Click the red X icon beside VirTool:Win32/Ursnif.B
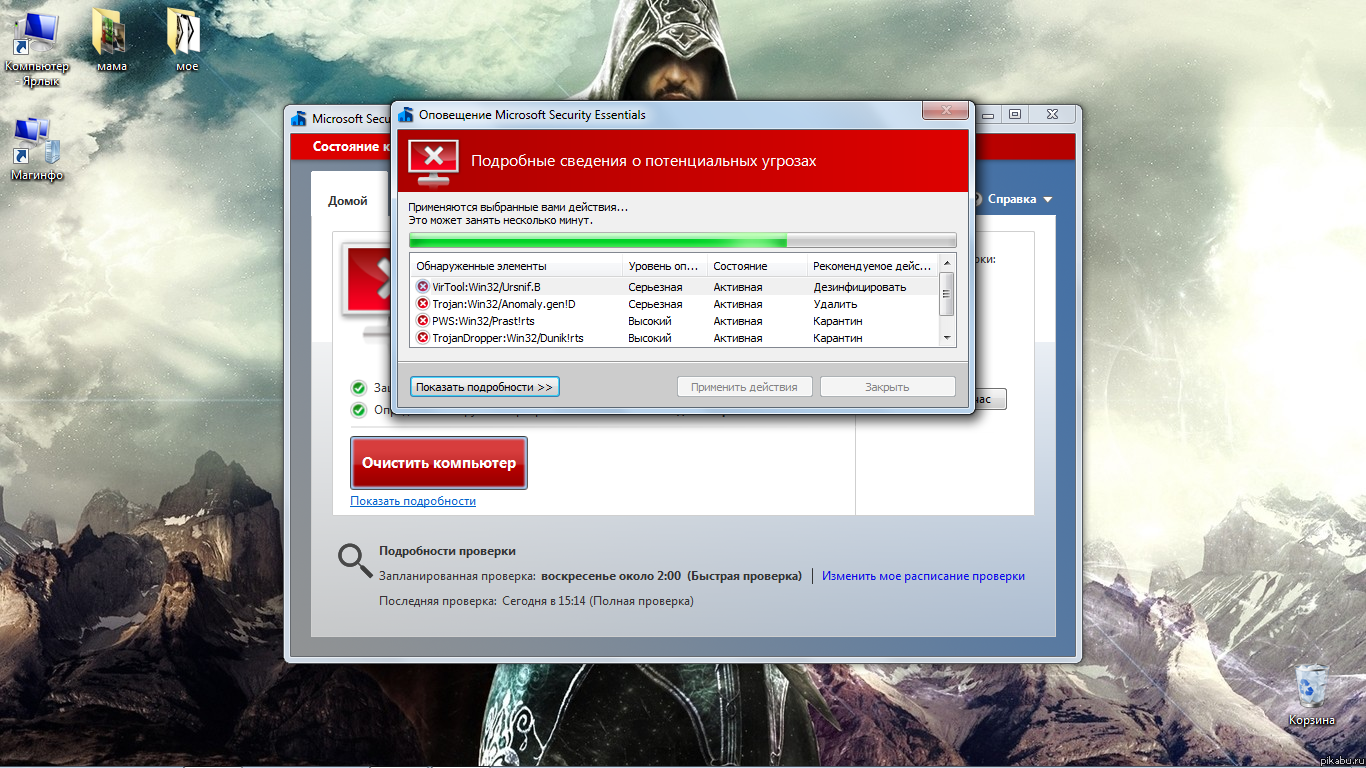 coord(423,287)
